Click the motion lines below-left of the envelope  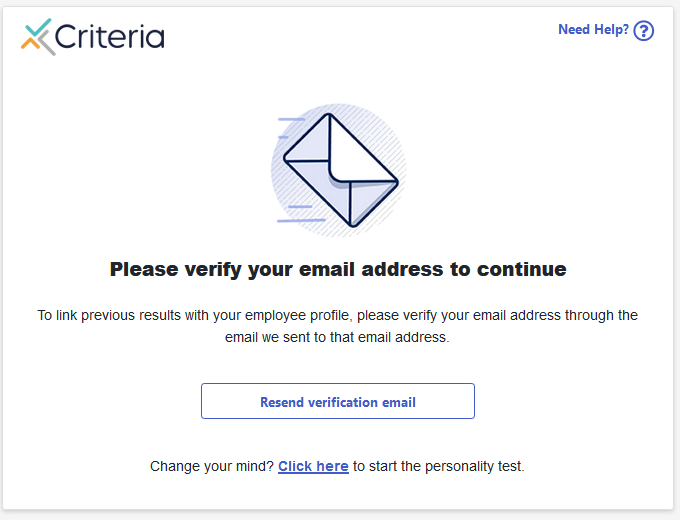(x=300, y=214)
